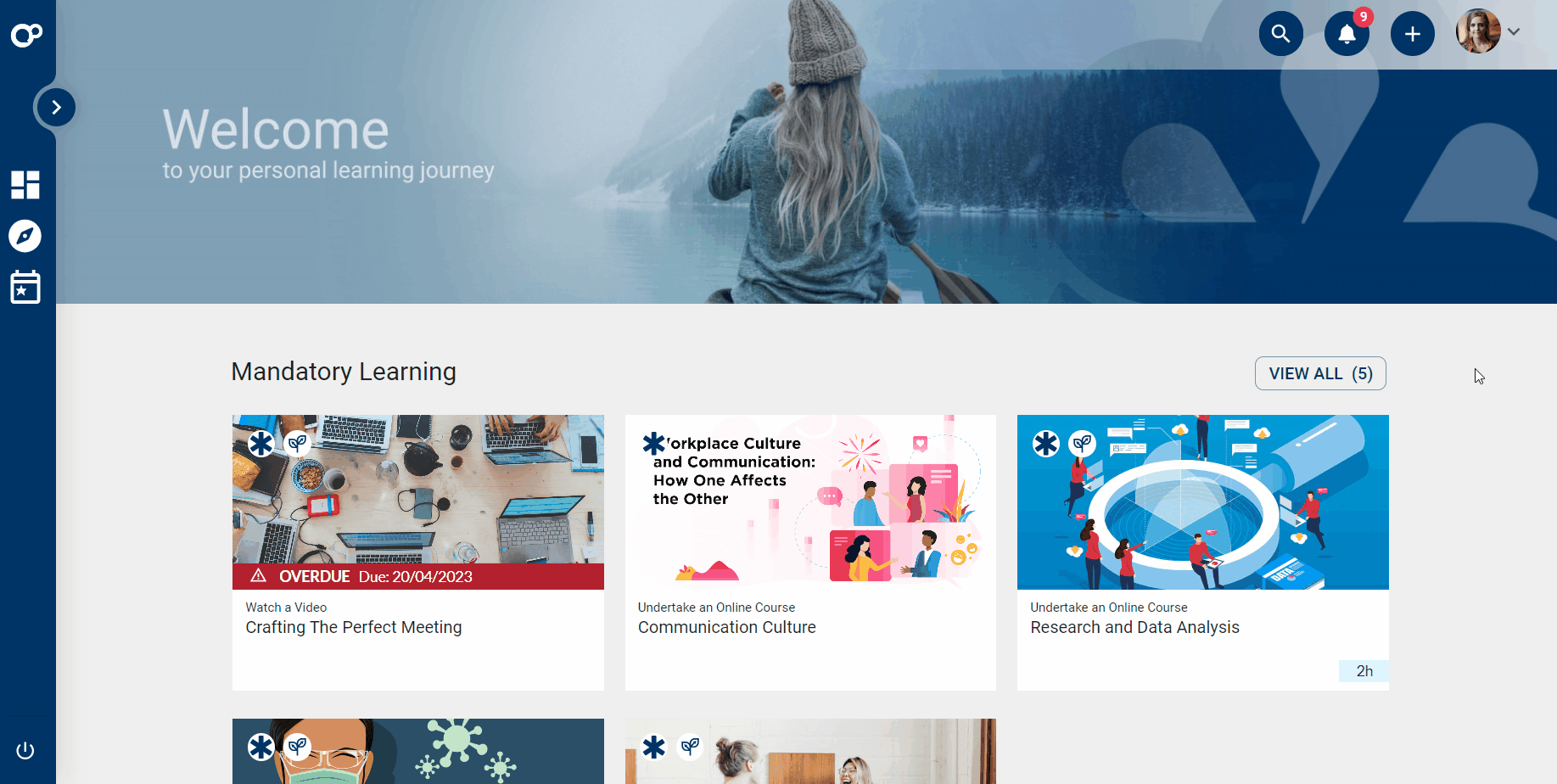
Task: Open the Research and Data Analysis title
Action: pos(1134,627)
